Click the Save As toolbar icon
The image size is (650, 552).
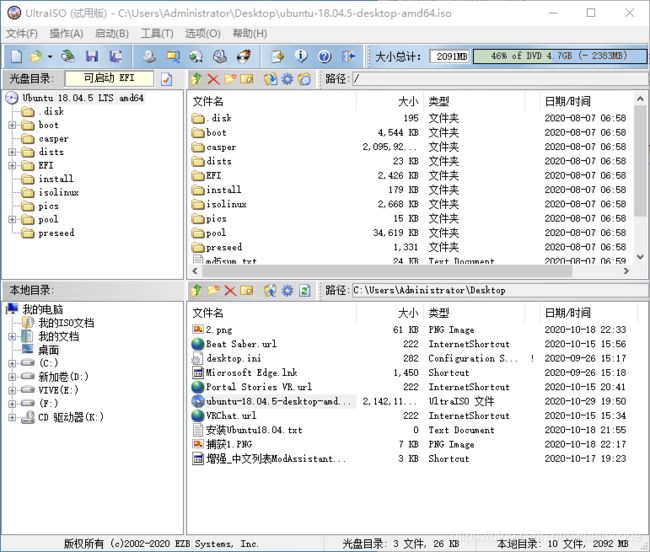115,56
